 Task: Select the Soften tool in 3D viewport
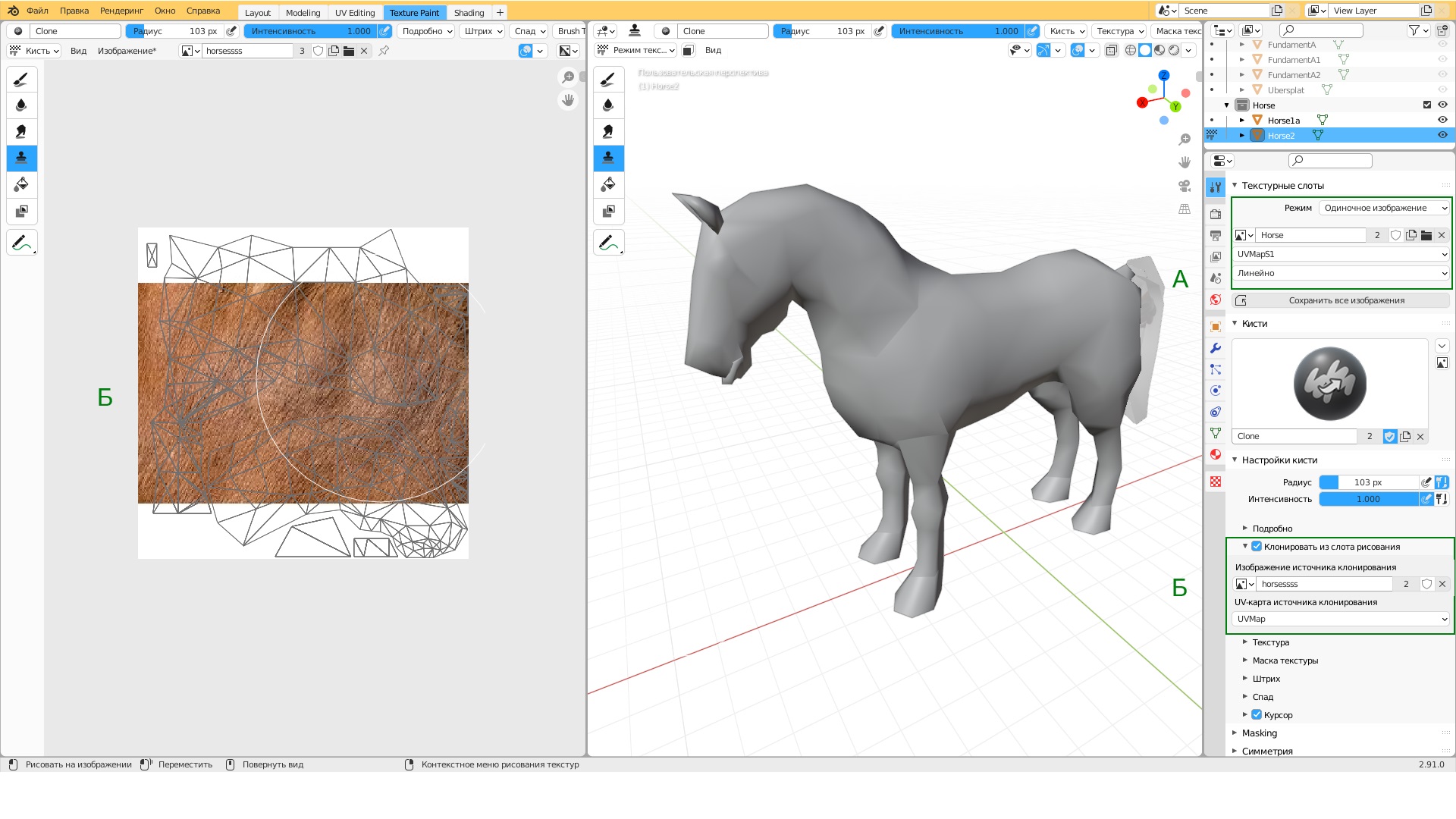(x=608, y=105)
